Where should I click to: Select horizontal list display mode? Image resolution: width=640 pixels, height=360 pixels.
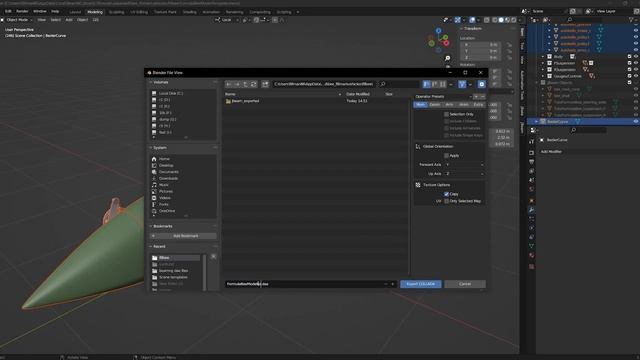pyautogui.click(x=435, y=84)
